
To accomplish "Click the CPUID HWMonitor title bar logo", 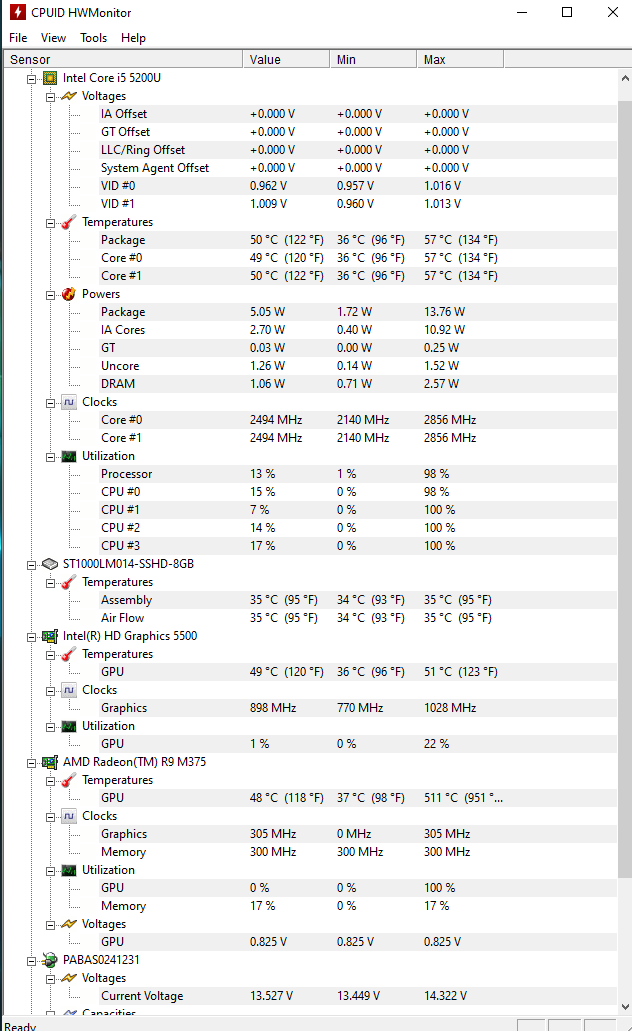I will (x=18, y=12).
